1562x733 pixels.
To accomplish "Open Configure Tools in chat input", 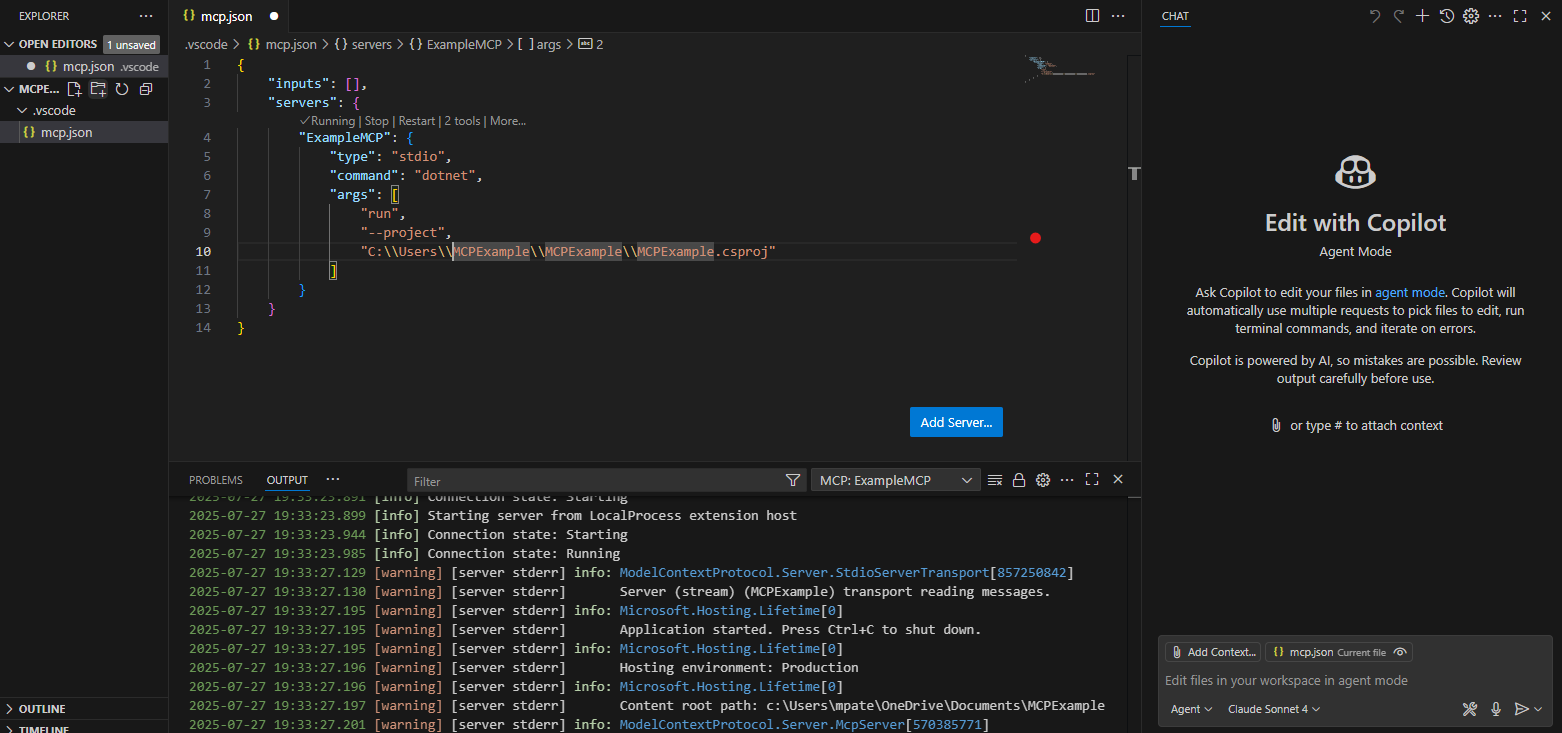I will 1469,709.
